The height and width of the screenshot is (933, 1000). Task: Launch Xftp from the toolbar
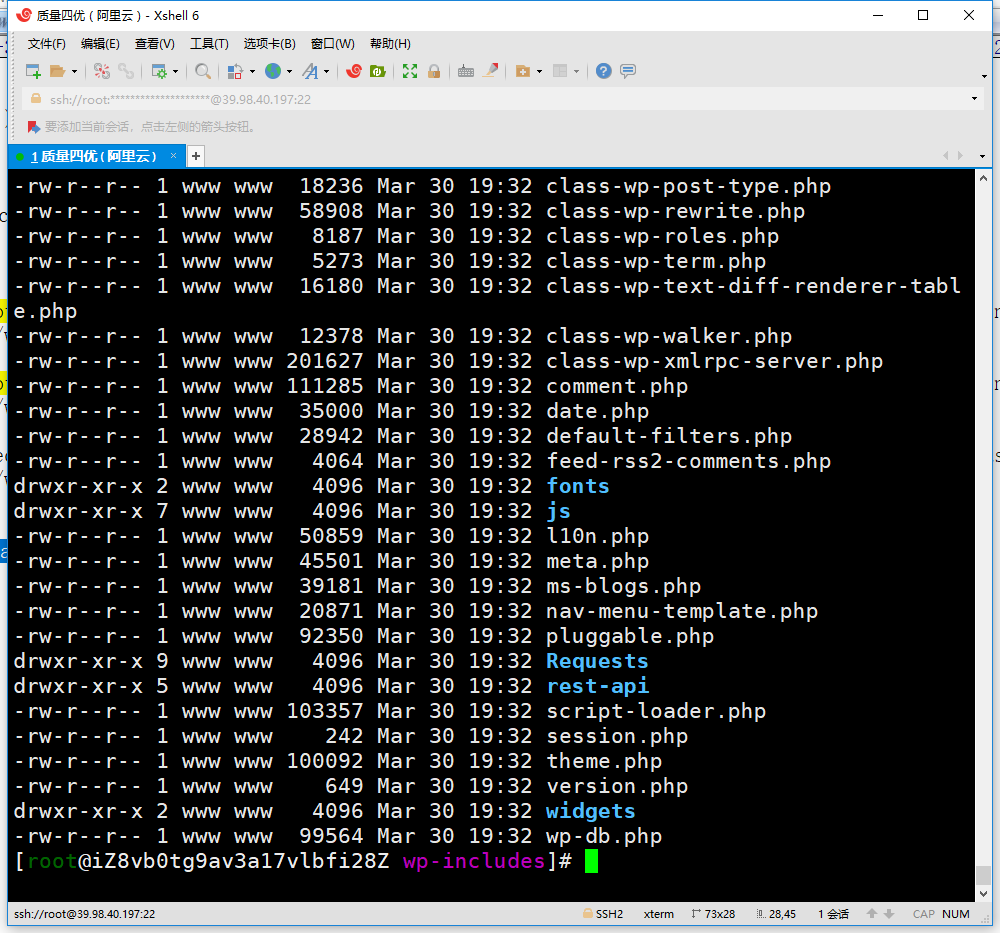(378, 71)
